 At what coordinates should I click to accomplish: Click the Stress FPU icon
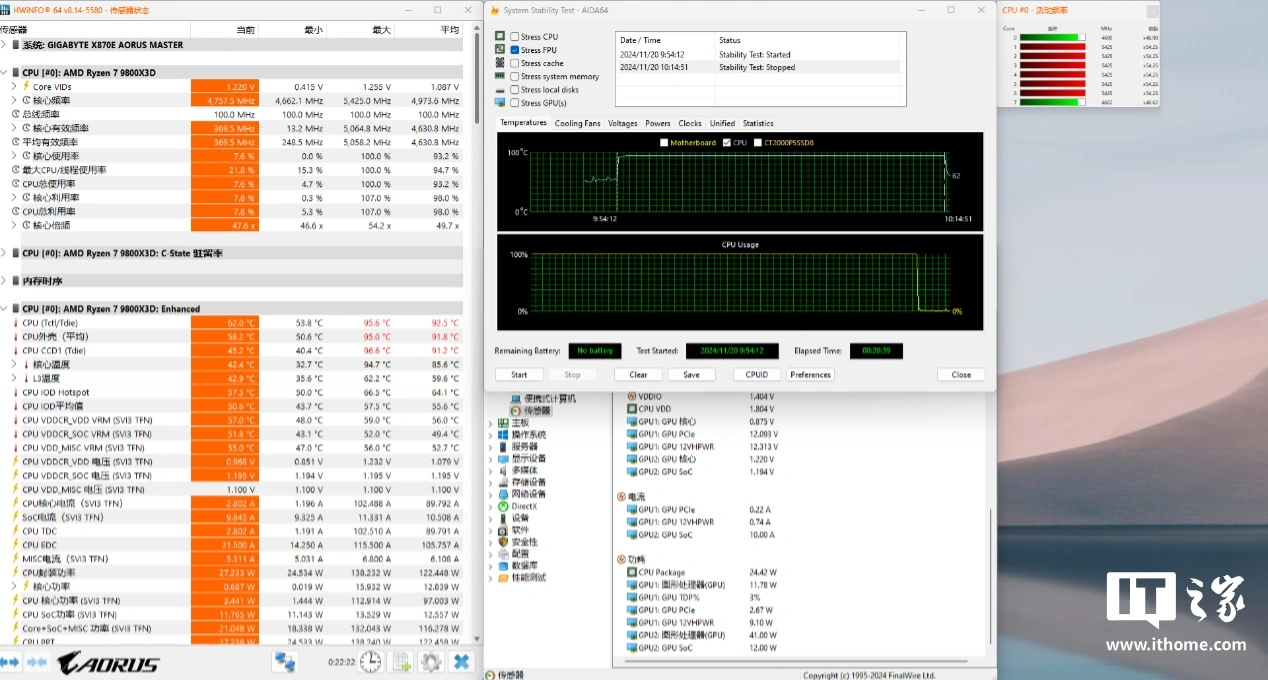click(500, 49)
